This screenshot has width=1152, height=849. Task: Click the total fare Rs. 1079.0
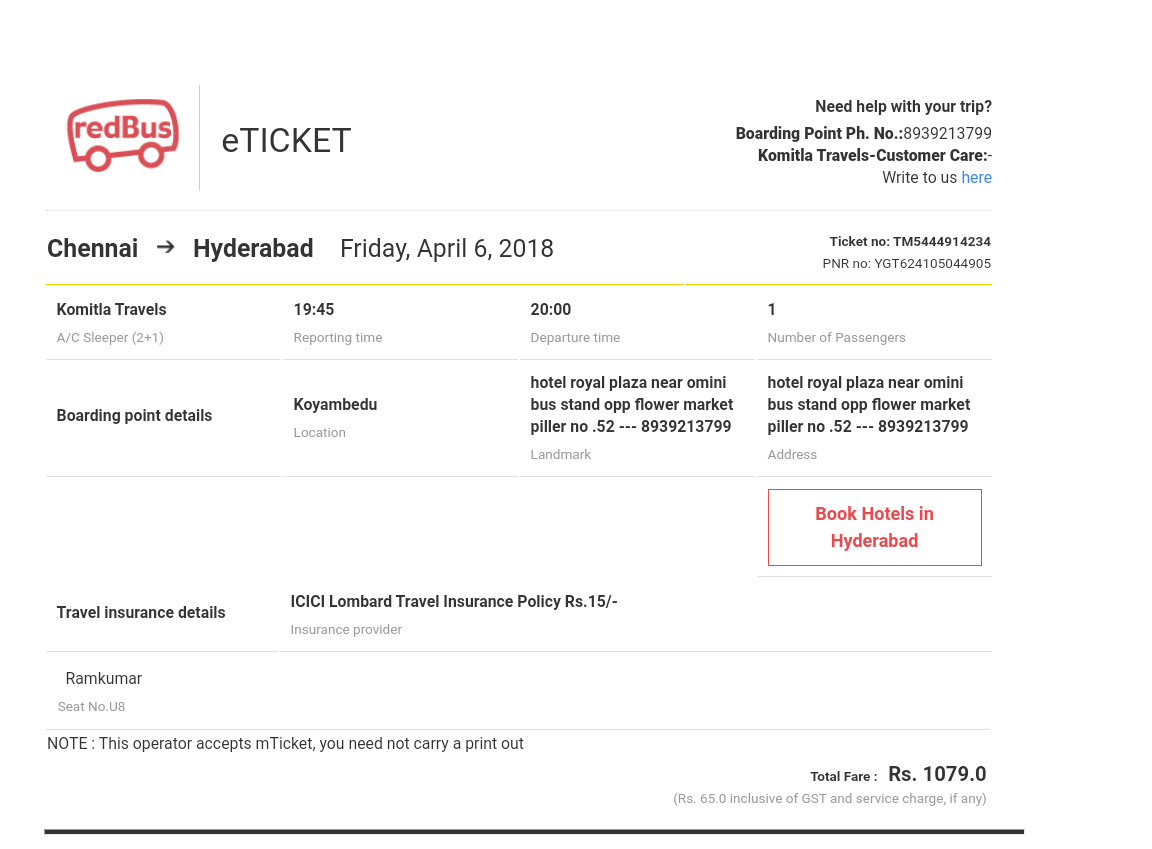936,774
